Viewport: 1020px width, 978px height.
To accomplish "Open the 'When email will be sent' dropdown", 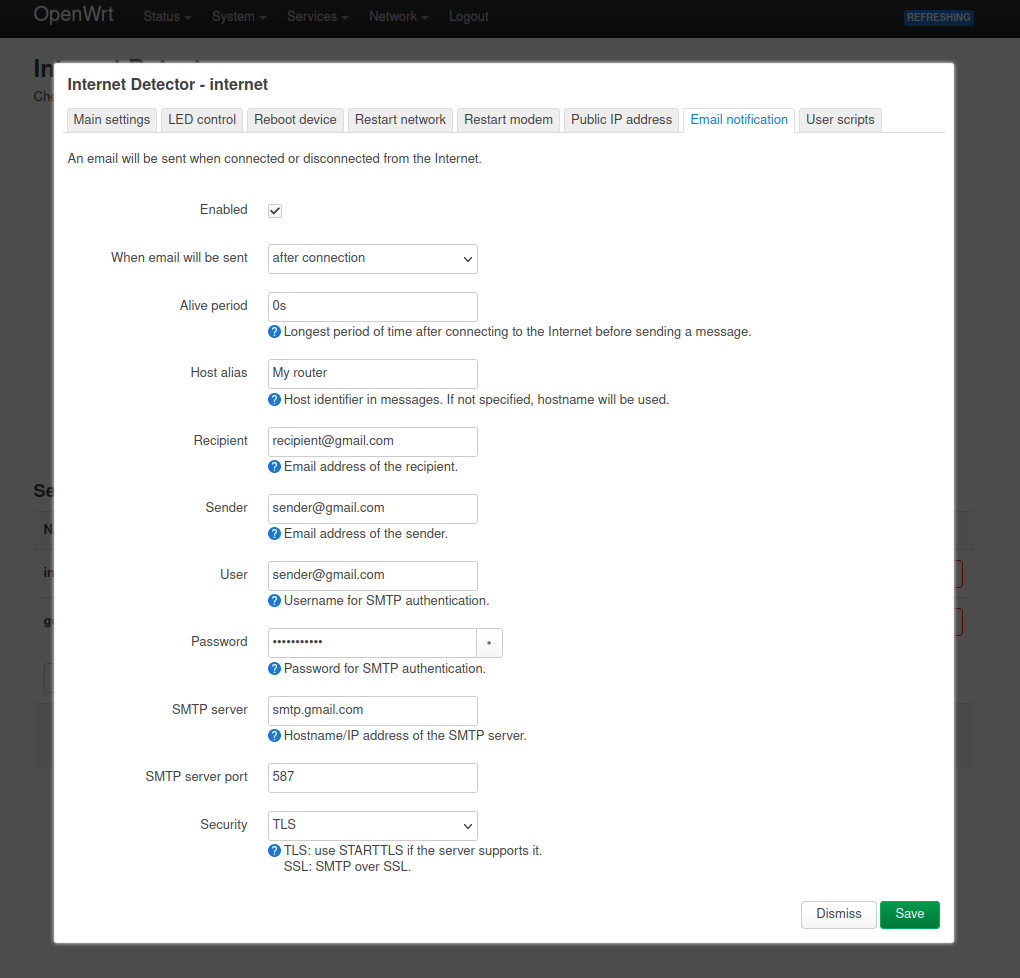I will (x=372, y=258).
